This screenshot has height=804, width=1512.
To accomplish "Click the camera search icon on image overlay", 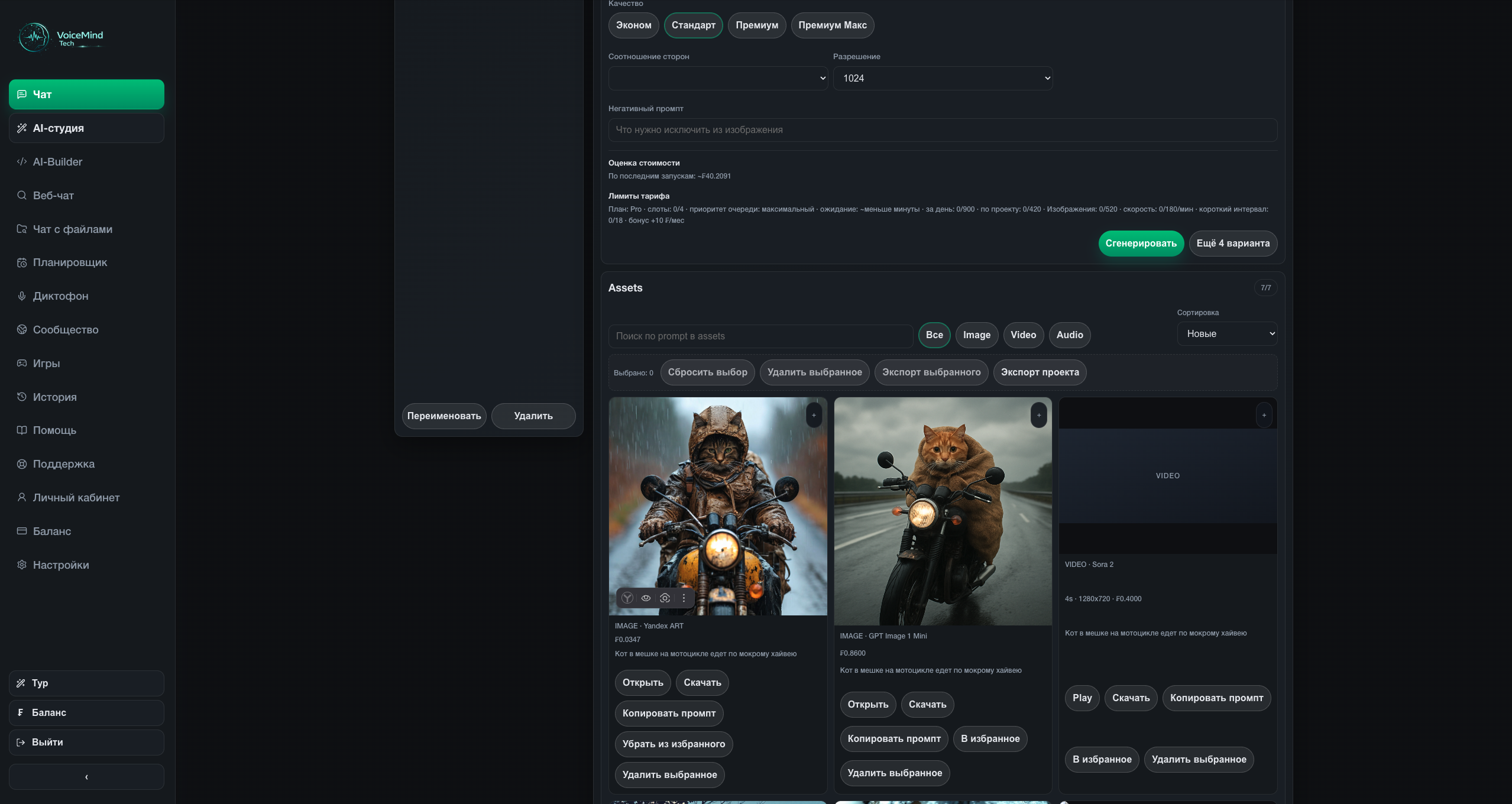I will coord(665,598).
